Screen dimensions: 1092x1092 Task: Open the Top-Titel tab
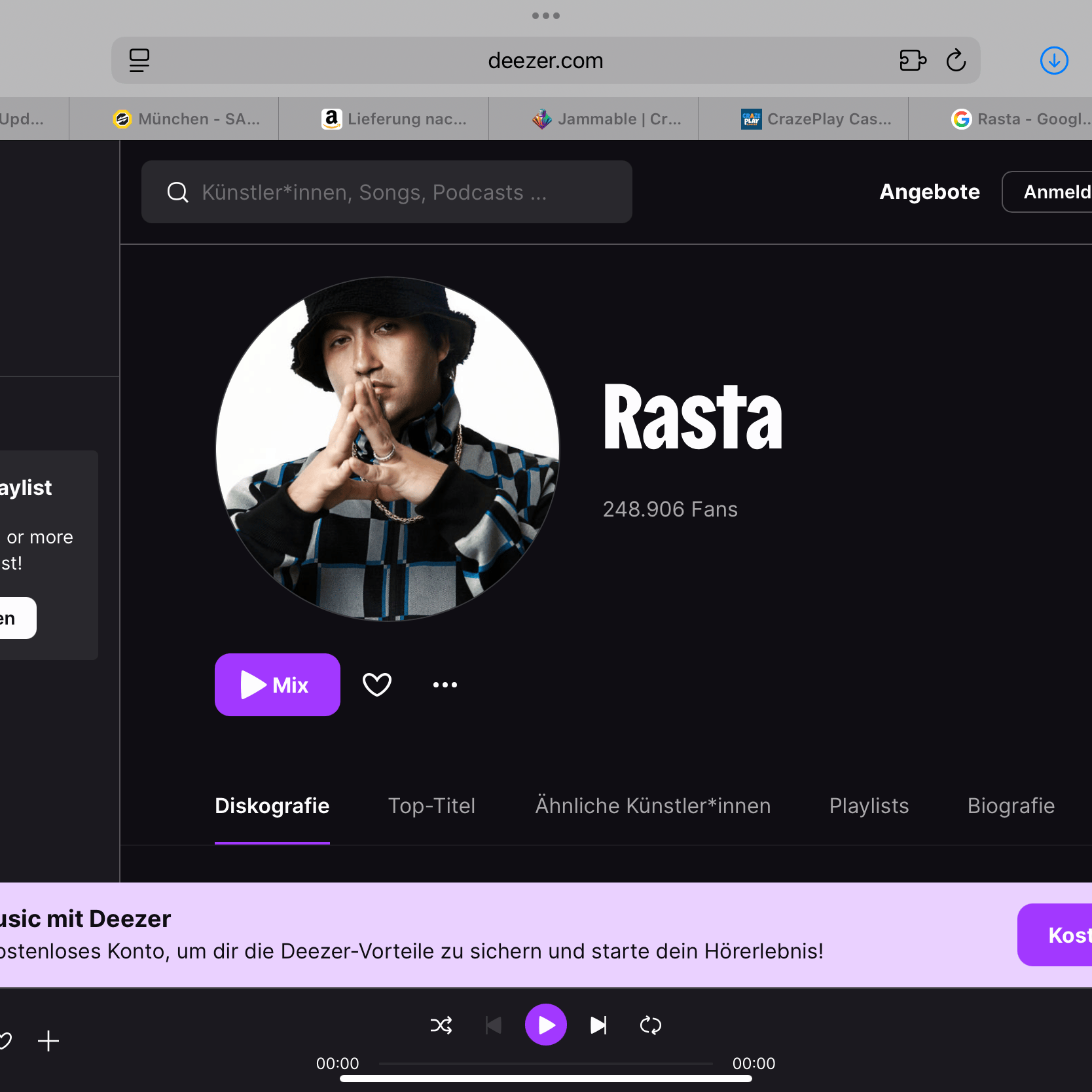click(432, 806)
